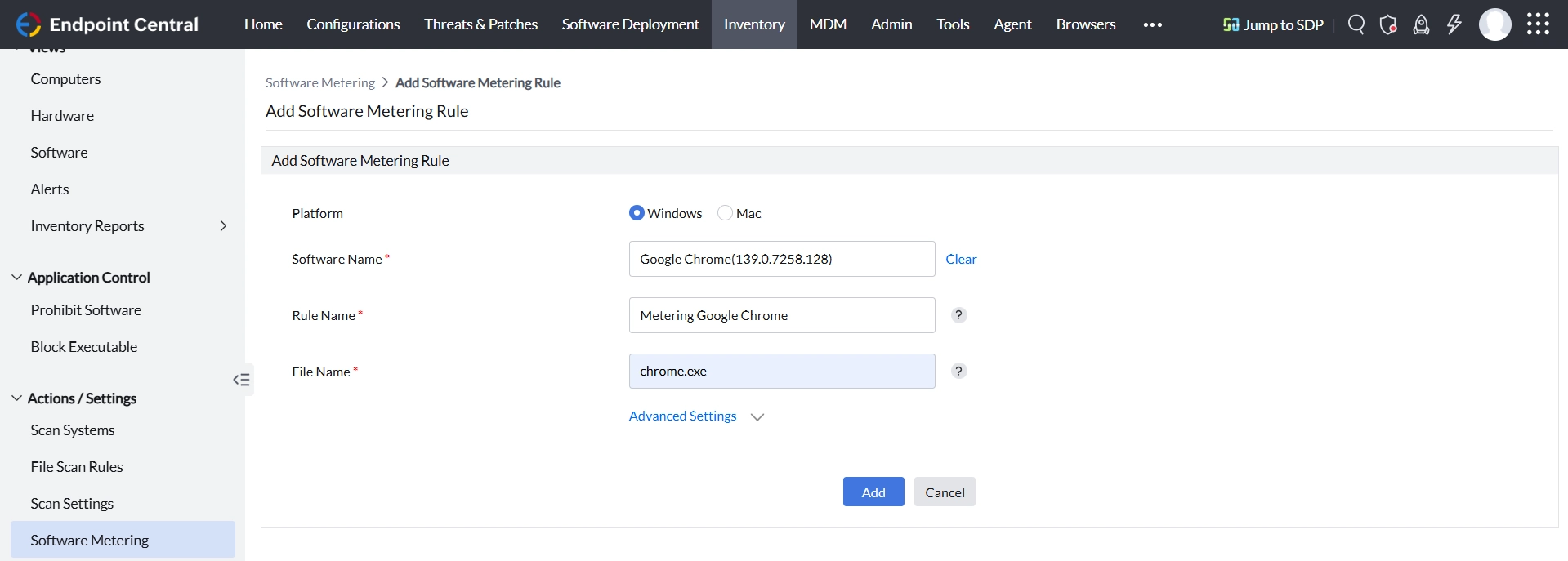
Task: Collapse the Actions / Settings section
Action: 16,398
